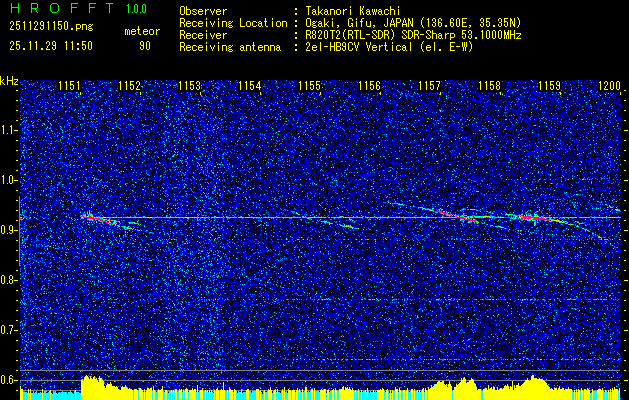Click the 1159 time axis marker
The image size is (629, 400).
tap(550, 86)
